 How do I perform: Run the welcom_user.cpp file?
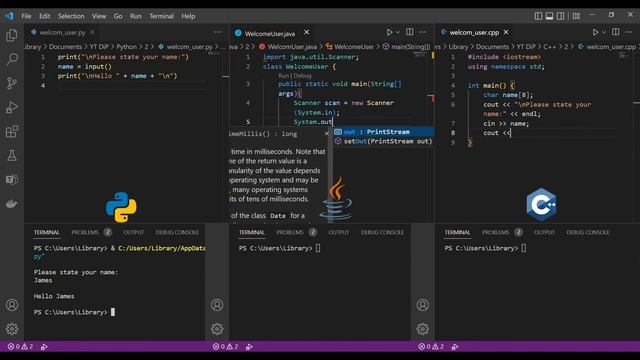(596, 32)
